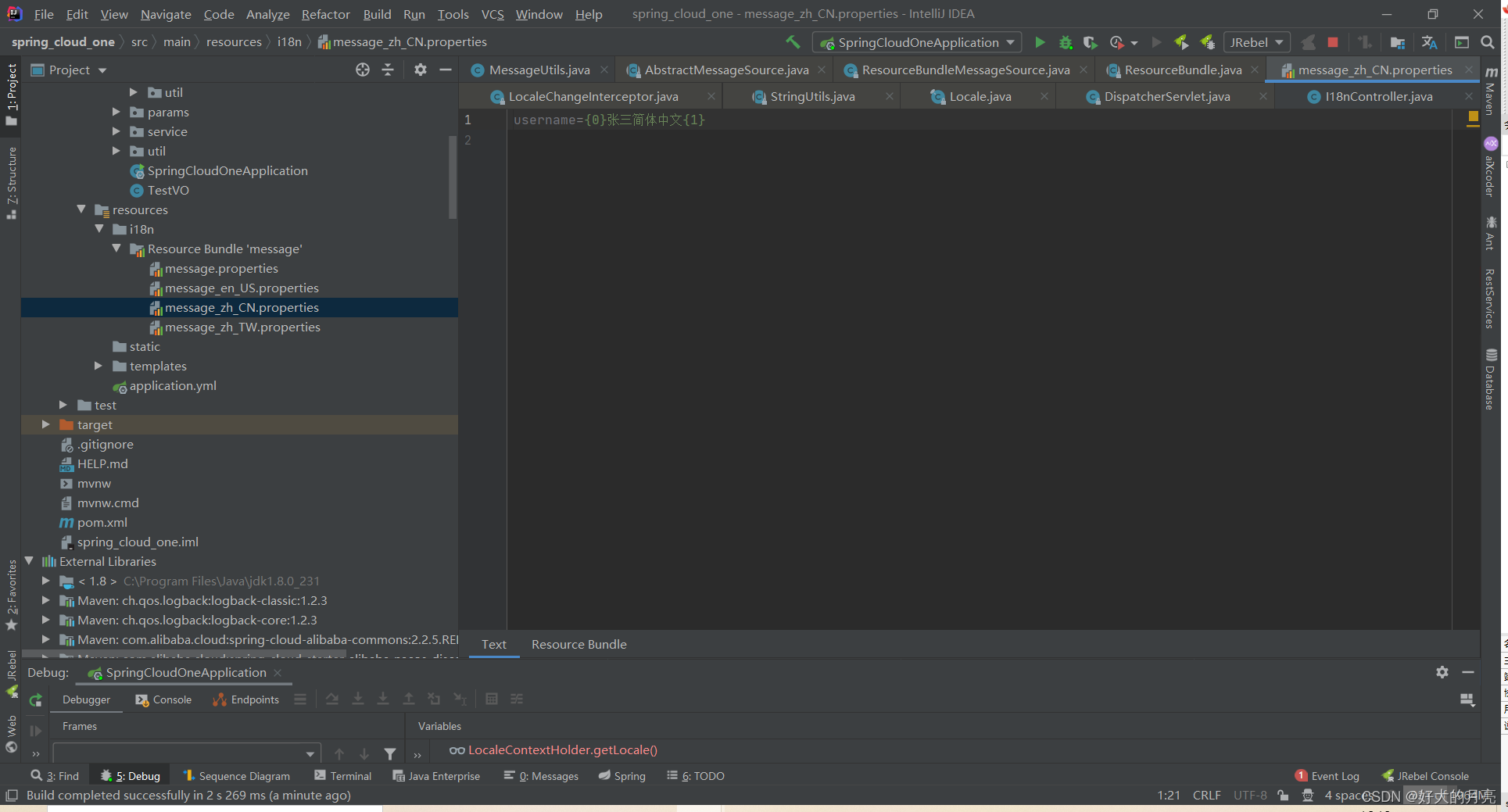Open Search Everywhere magnifier icon

(x=1488, y=42)
